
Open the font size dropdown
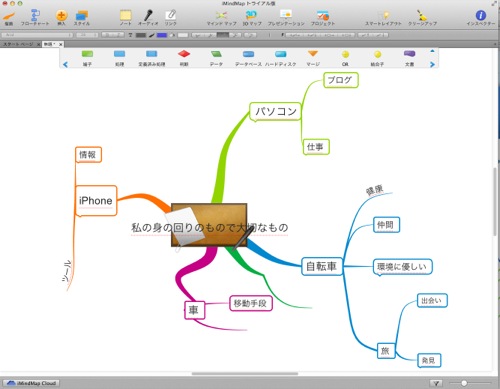point(87,35)
